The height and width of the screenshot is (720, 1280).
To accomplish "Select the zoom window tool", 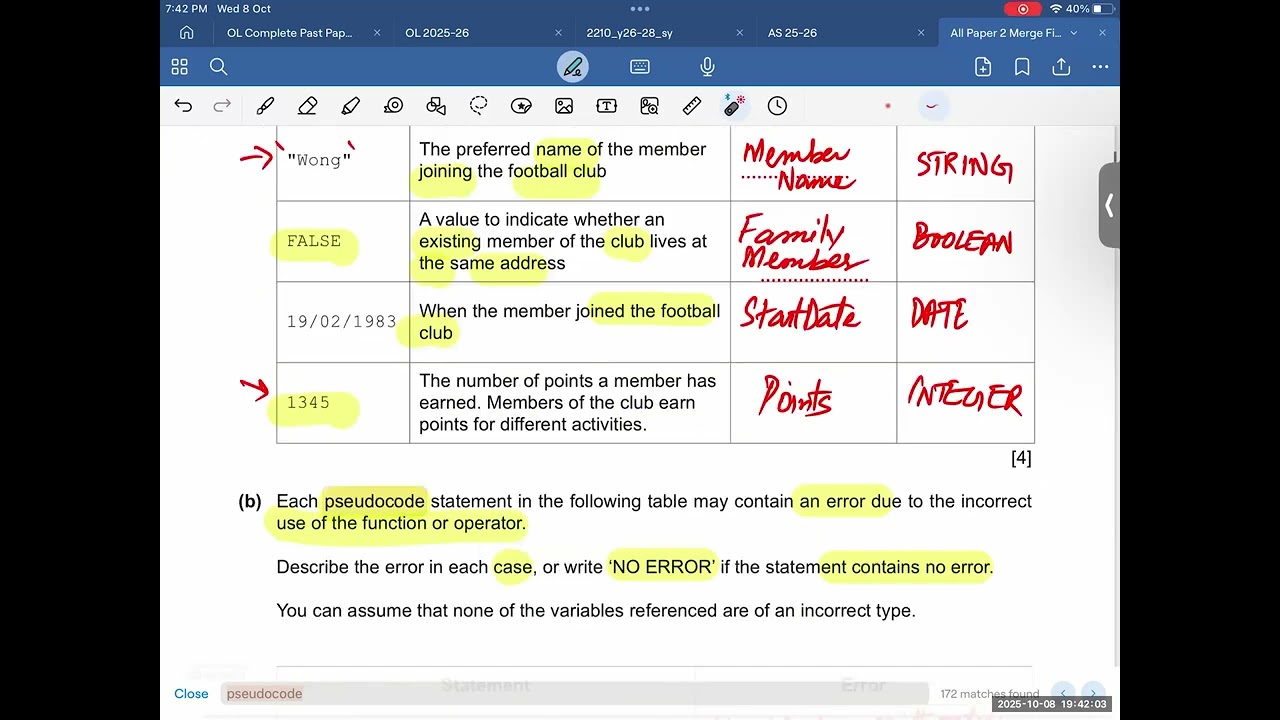I will point(649,106).
